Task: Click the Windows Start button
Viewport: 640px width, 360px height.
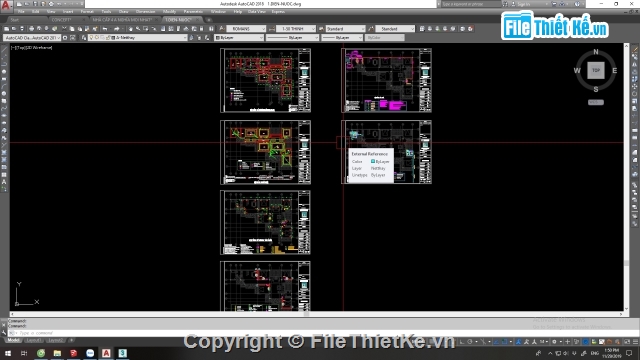Action: 8,353
